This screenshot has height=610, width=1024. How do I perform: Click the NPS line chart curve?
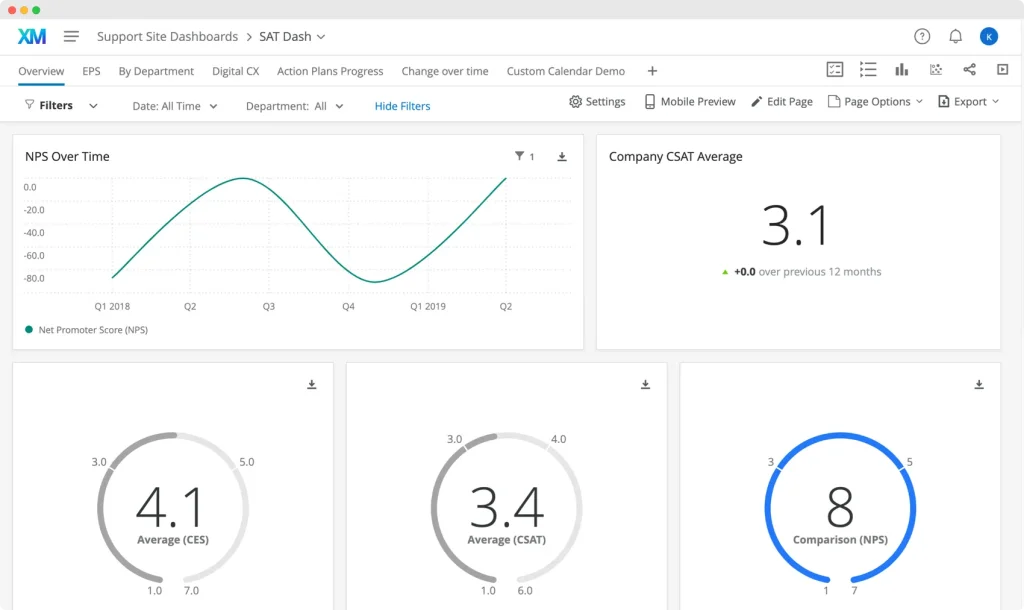(x=310, y=230)
